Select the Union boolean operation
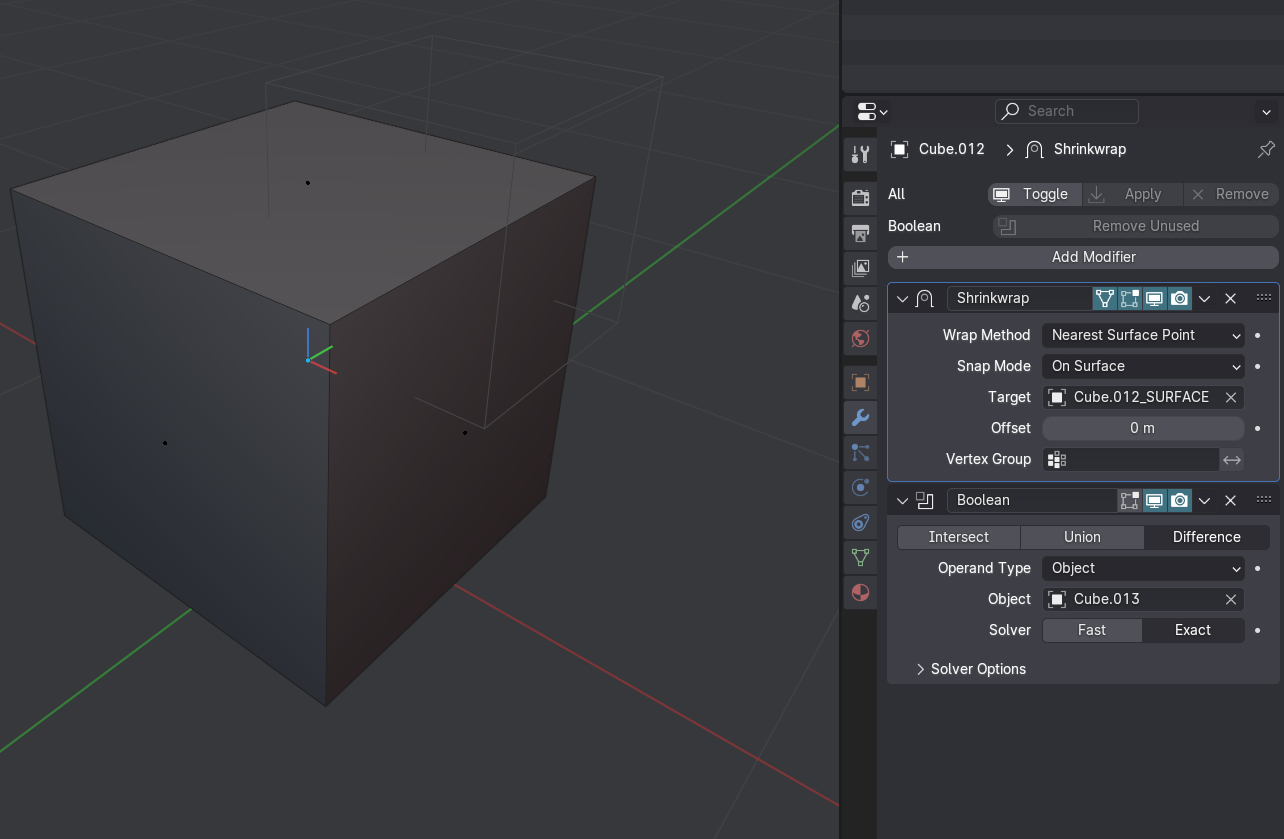 click(1082, 537)
